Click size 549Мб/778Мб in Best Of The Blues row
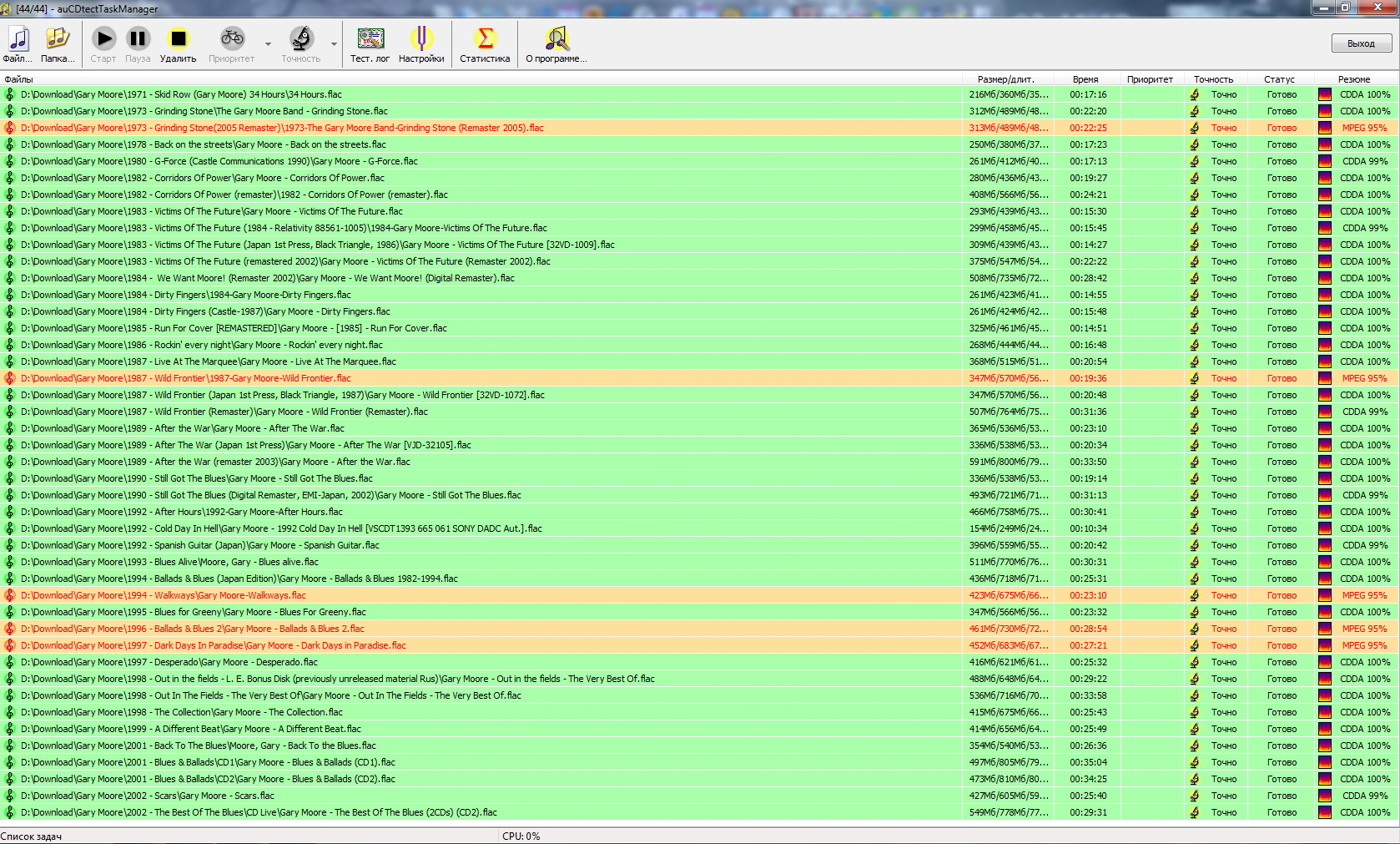 pyautogui.click(x=1009, y=812)
